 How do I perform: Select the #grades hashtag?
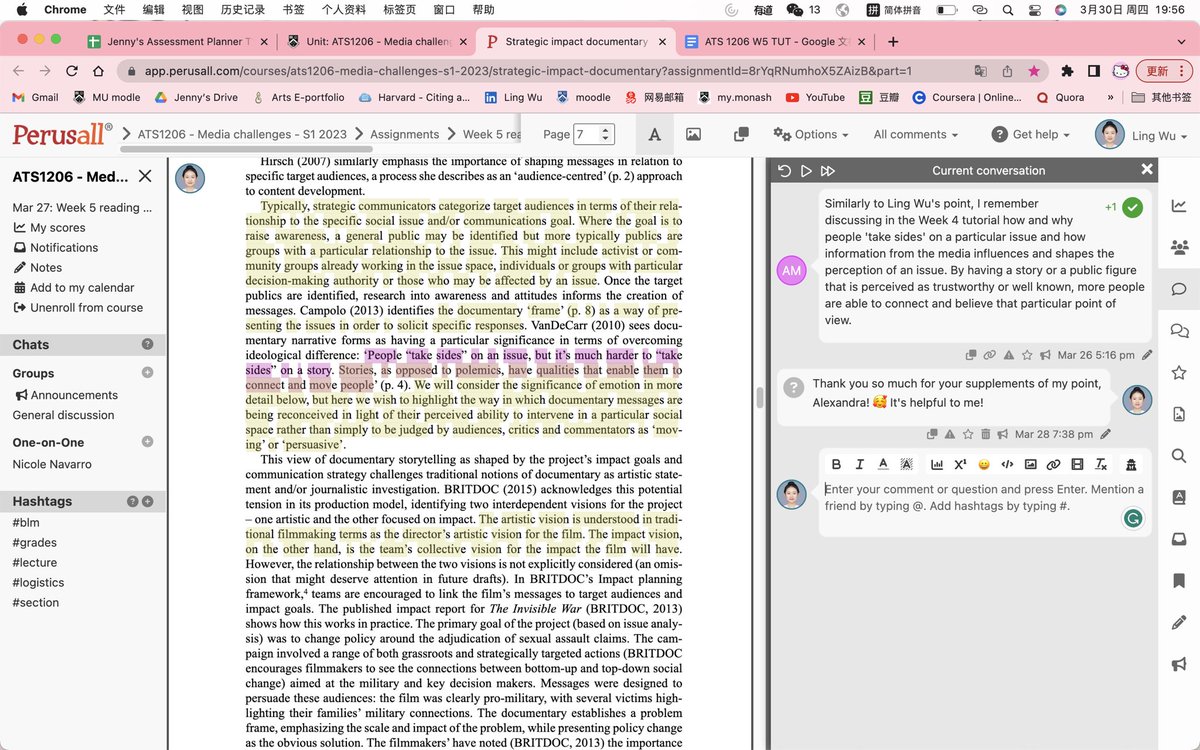click(34, 543)
